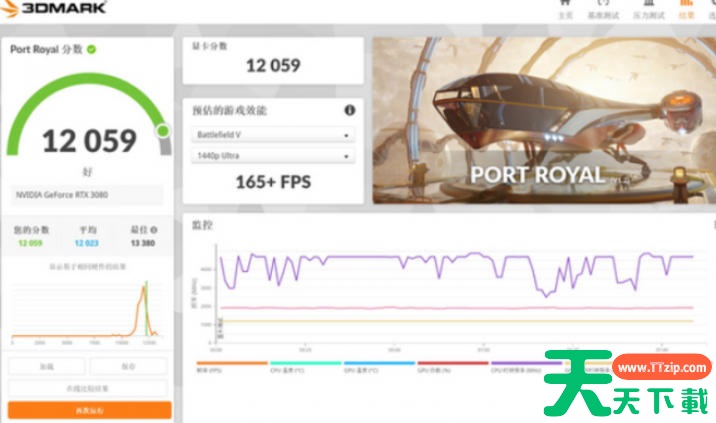
Task: Click the green validation checkmark beside Port Royal
Action: [91, 49]
